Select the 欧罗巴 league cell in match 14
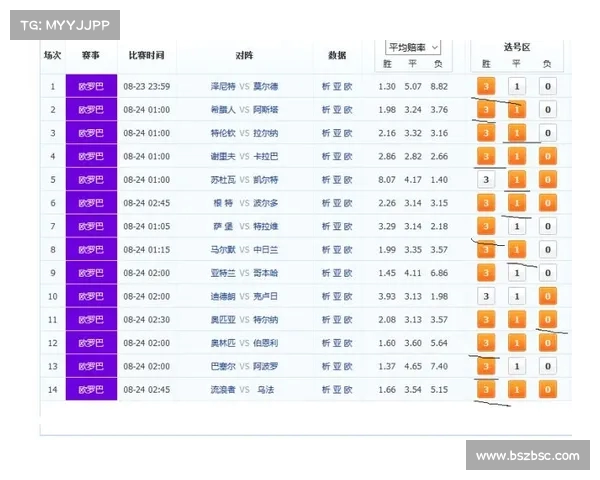Screen dimensions: 600x480 point(91,390)
